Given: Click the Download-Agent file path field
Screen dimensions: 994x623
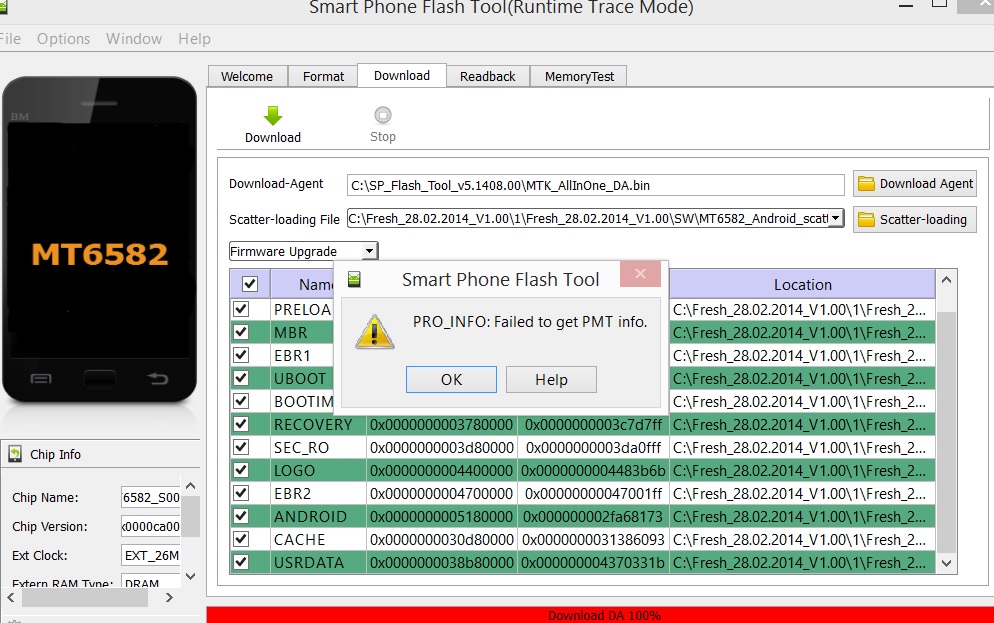Looking at the screenshot, I should (x=595, y=185).
